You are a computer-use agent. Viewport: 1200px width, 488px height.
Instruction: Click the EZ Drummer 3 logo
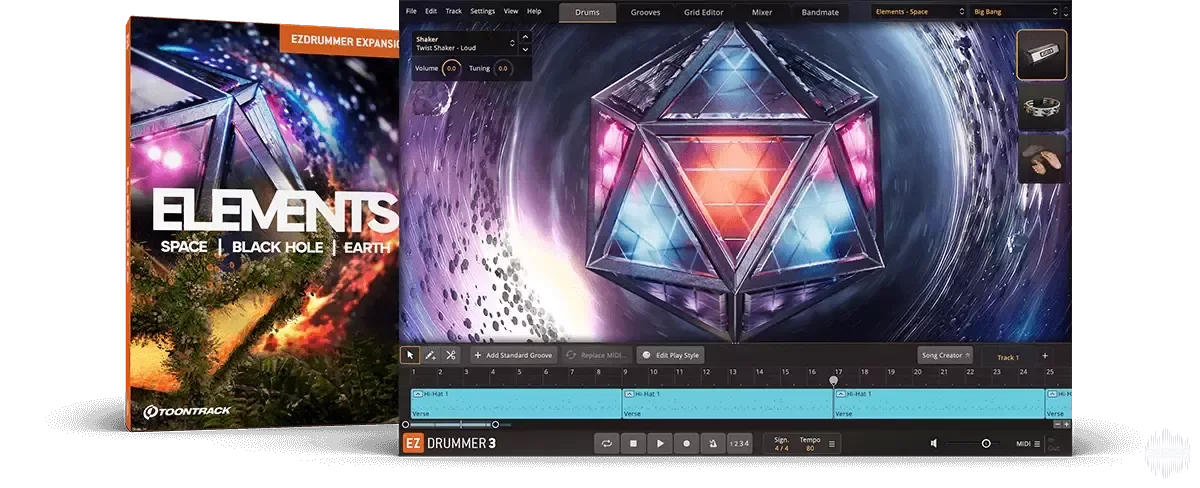pos(449,443)
